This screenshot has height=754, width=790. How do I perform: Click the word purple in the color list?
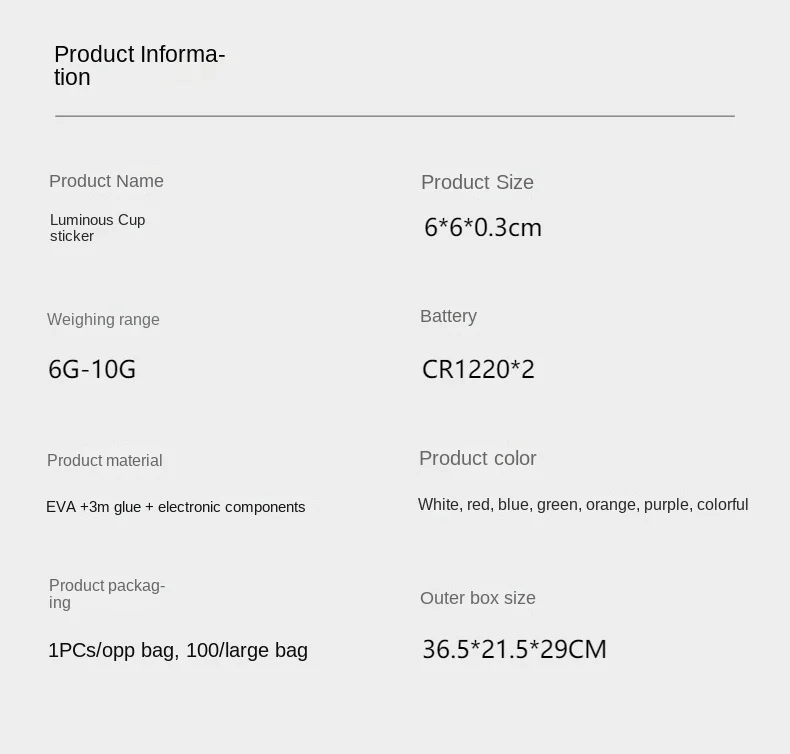(x=666, y=505)
